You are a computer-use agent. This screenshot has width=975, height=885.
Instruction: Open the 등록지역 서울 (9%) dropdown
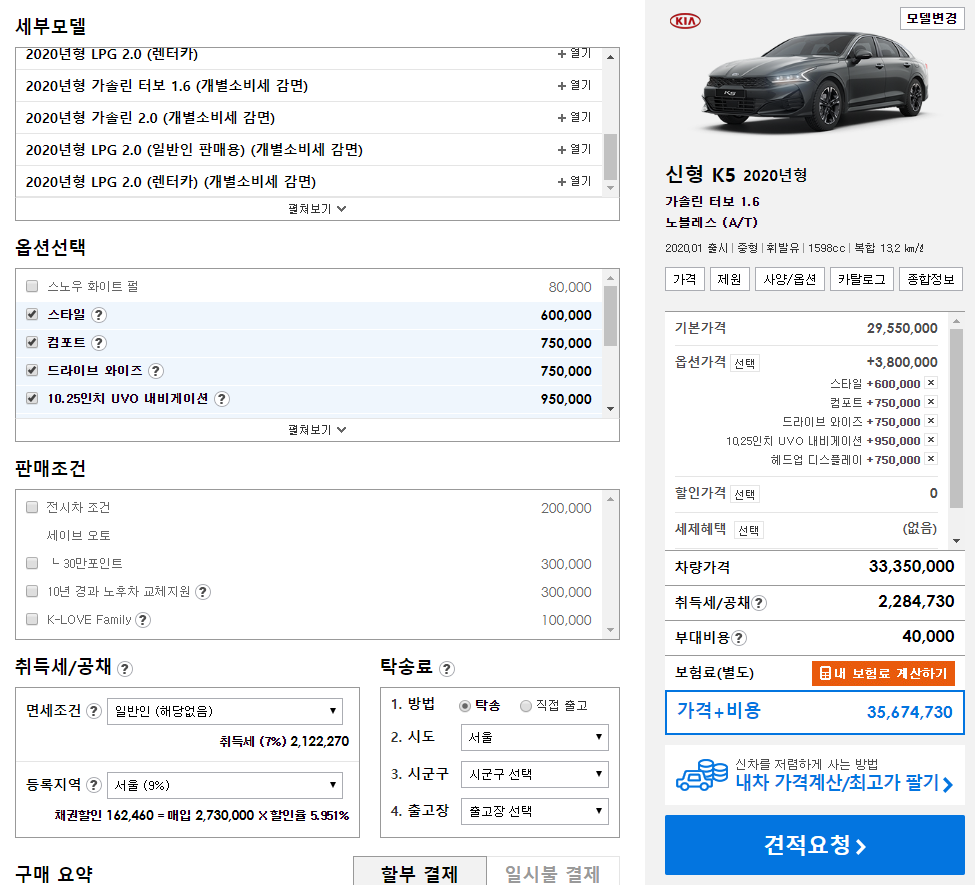click(x=225, y=785)
